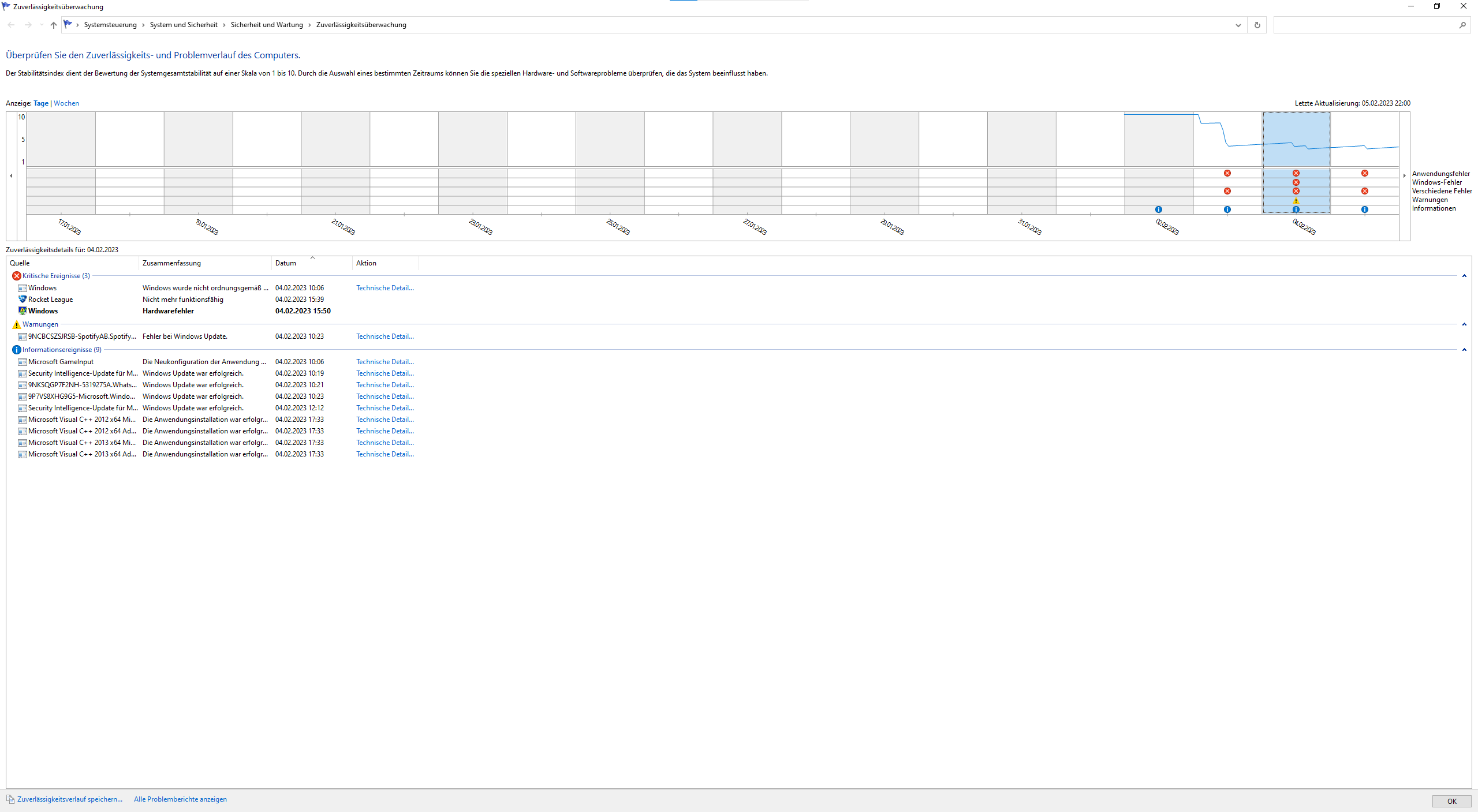Image resolution: width=1478 pixels, height=812 pixels.
Task: Collapse the Informationsereignisse group
Action: pos(1464,350)
